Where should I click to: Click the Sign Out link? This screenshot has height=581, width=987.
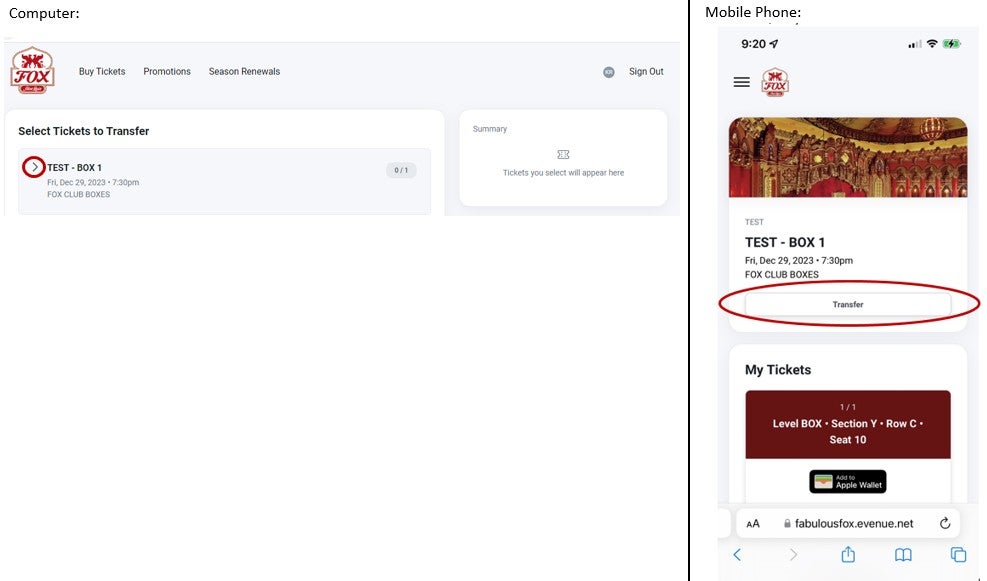coord(646,72)
